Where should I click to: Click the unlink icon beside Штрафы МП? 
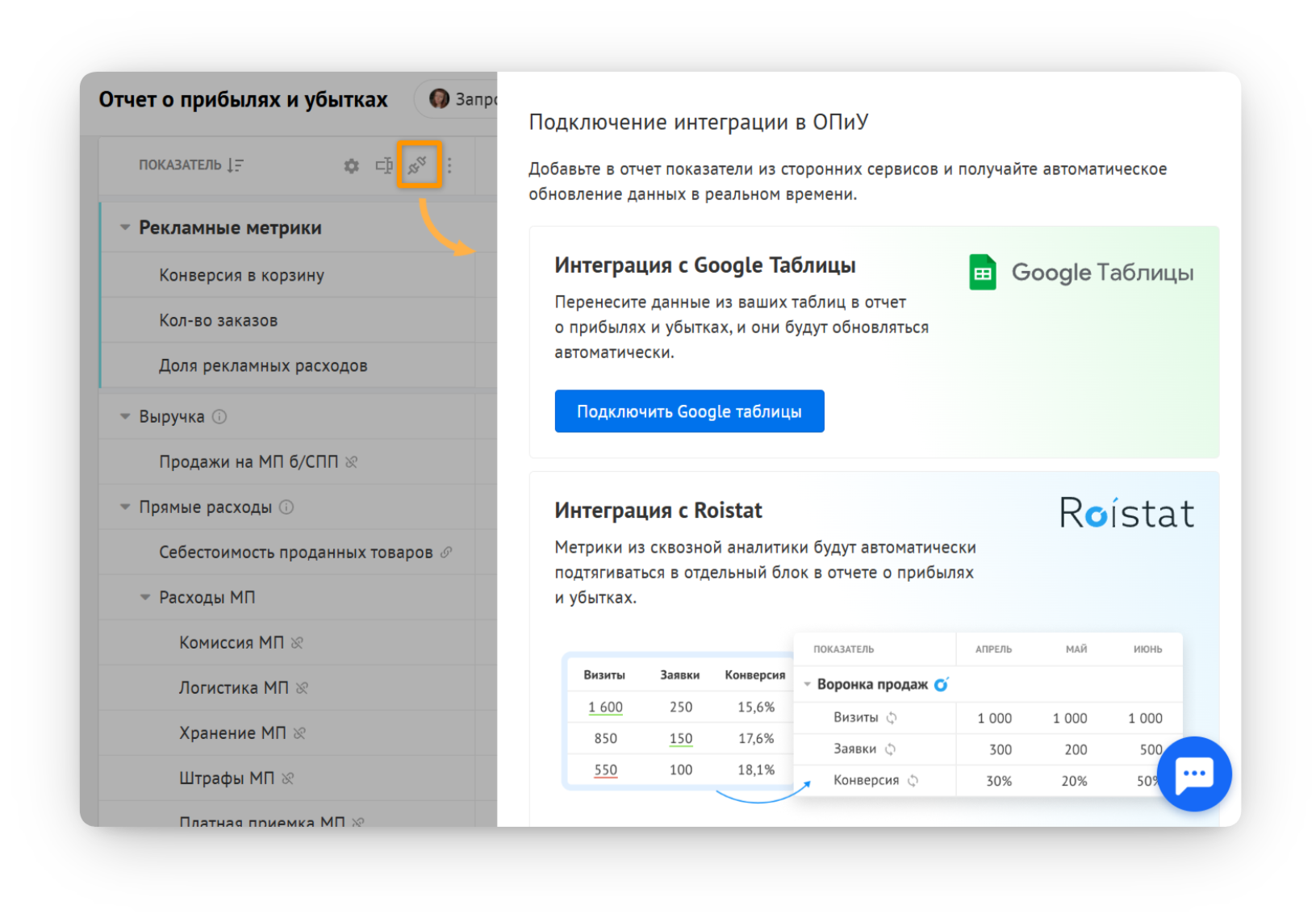288,778
